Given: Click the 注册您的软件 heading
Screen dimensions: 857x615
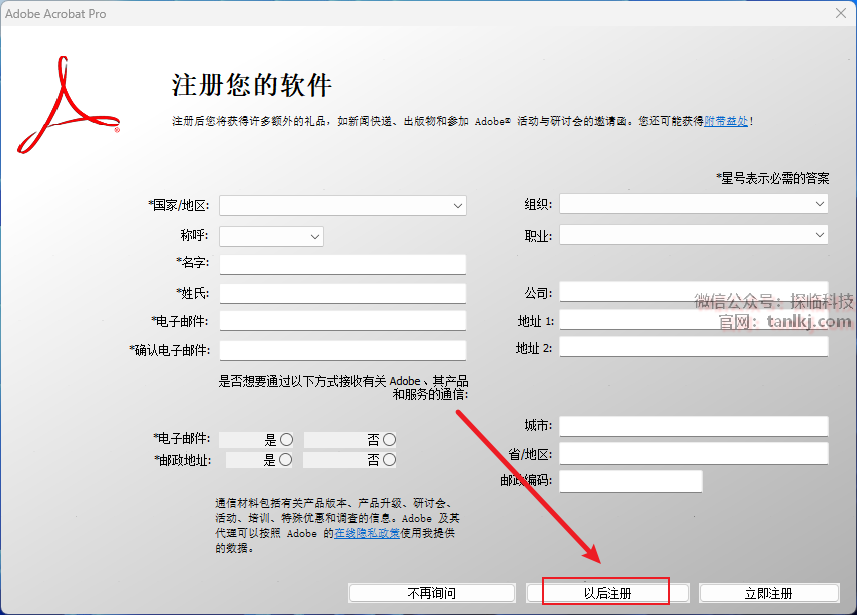Looking at the screenshot, I should (x=251, y=85).
